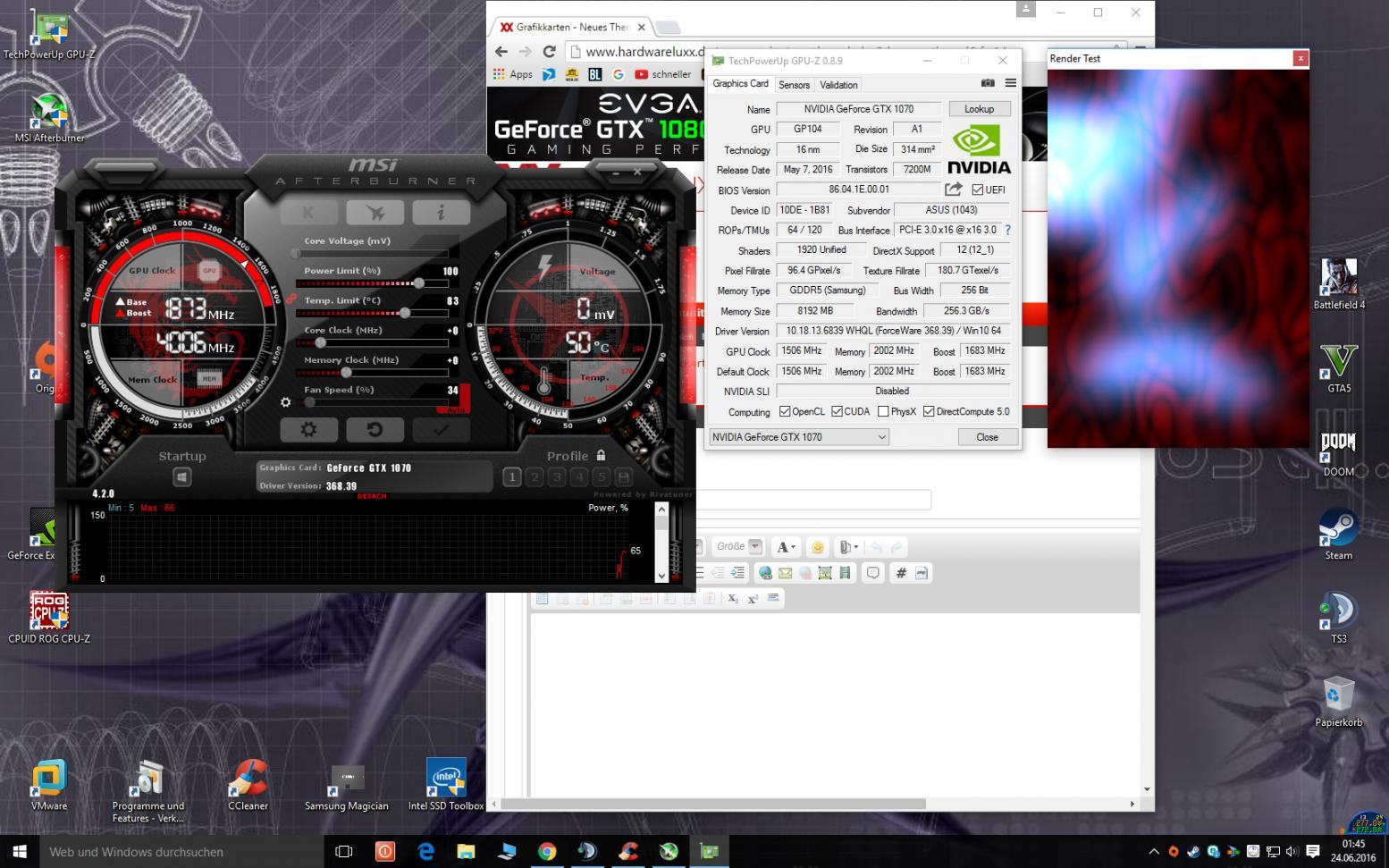
Task: Toggle the PhysX checkbox
Action: coord(883,412)
